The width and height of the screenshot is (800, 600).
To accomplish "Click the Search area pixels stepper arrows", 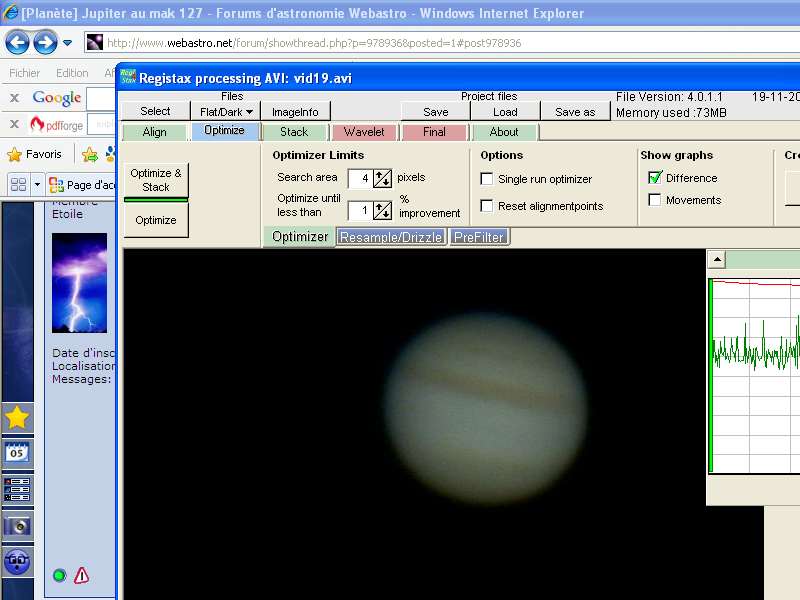I will pos(382,178).
